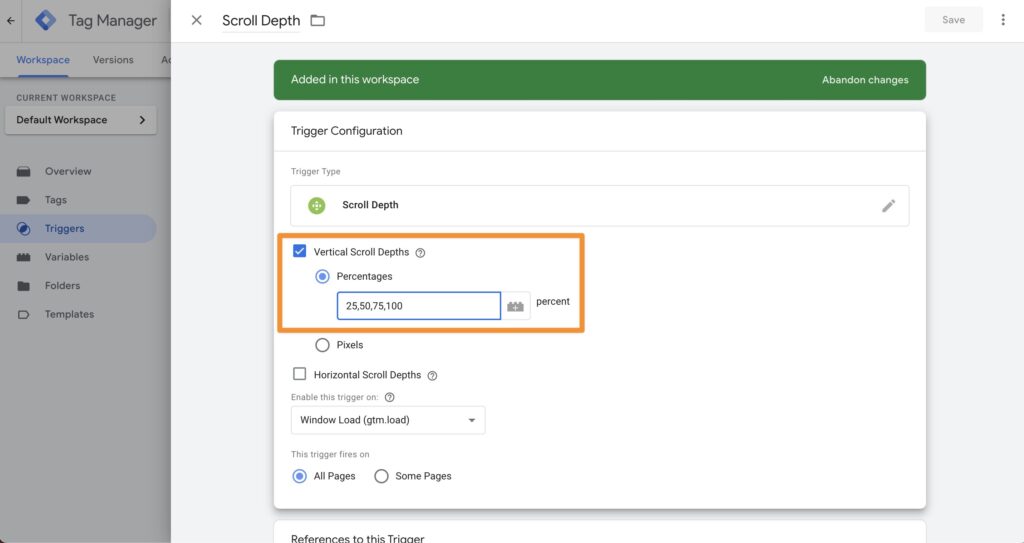Switch to the Workspace tab

(x=43, y=59)
